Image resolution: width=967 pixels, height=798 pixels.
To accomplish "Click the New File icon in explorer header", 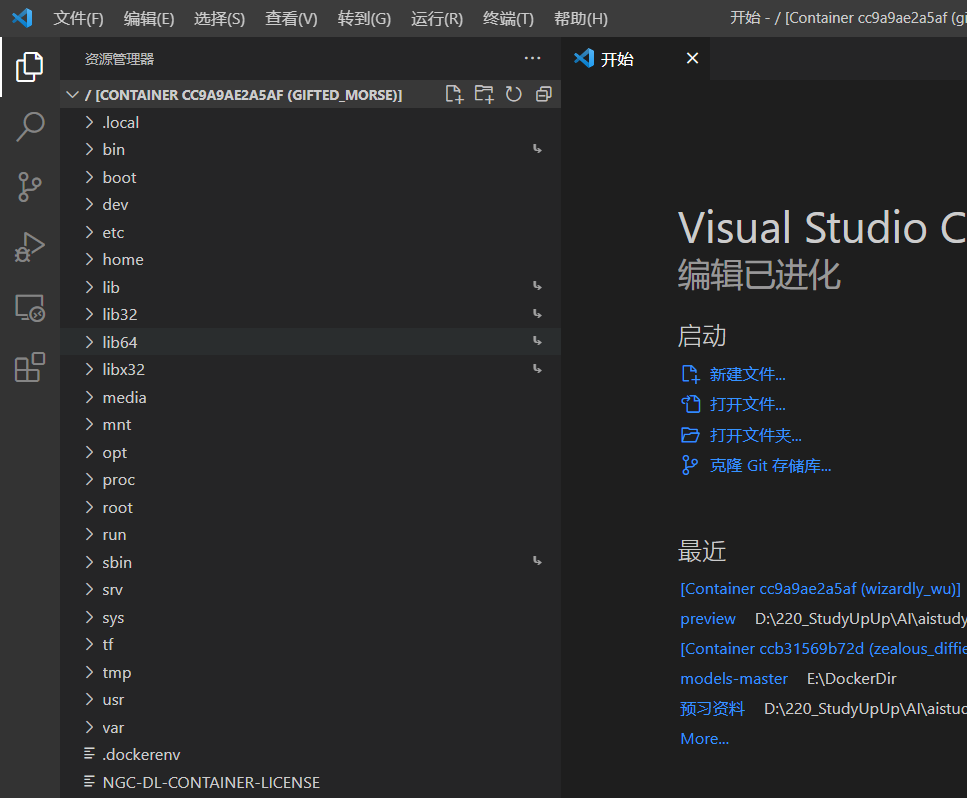I will [x=454, y=94].
